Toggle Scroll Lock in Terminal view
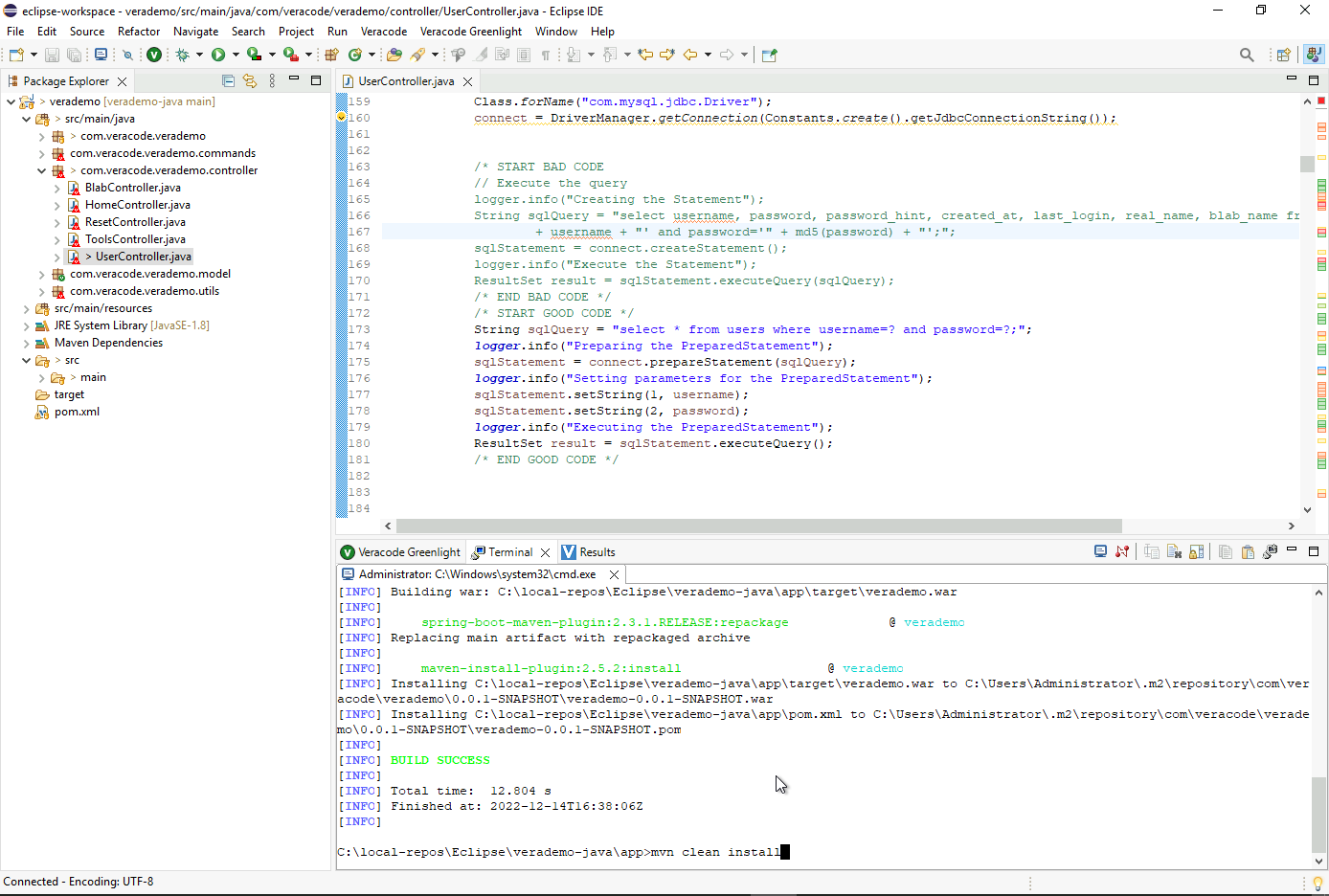Image resolution: width=1329 pixels, height=896 pixels. coord(1197,551)
